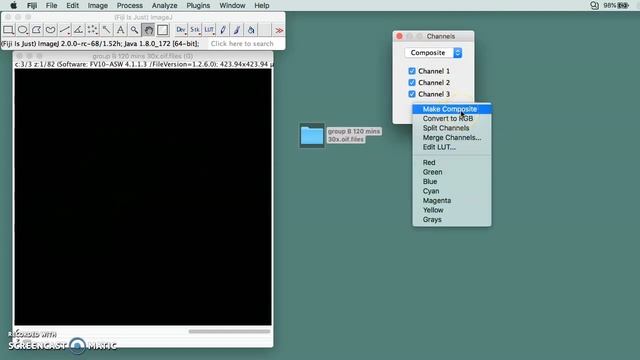
Task: Uncheck the Channel 2 checkbox
Action: coord(412,82)
